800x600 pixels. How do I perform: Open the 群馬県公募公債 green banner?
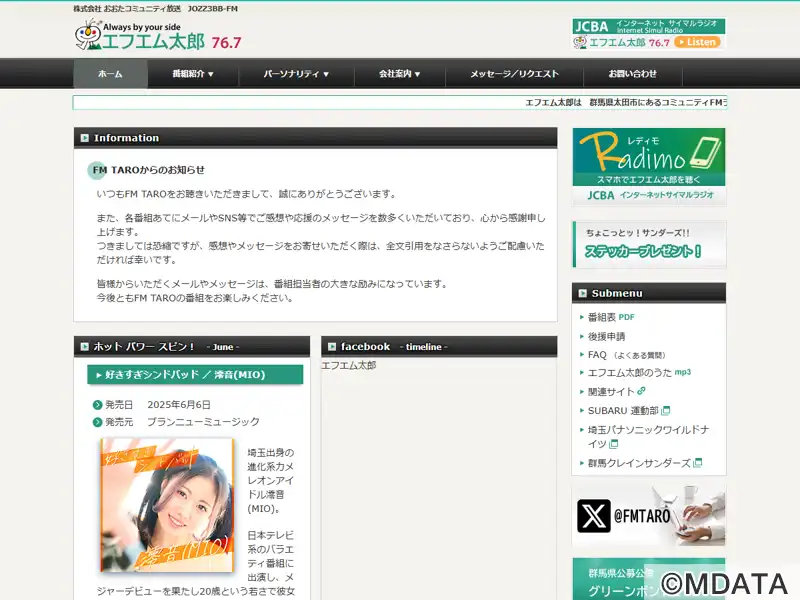(x=649, y=579)
